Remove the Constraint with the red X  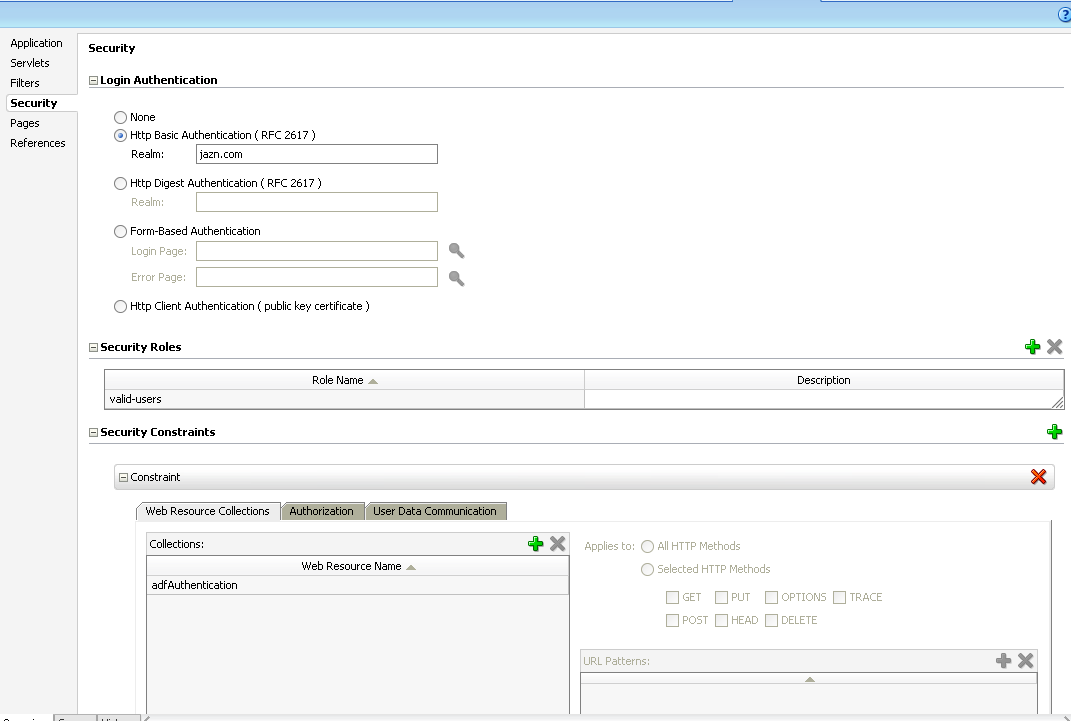(x=1038, y=477)
